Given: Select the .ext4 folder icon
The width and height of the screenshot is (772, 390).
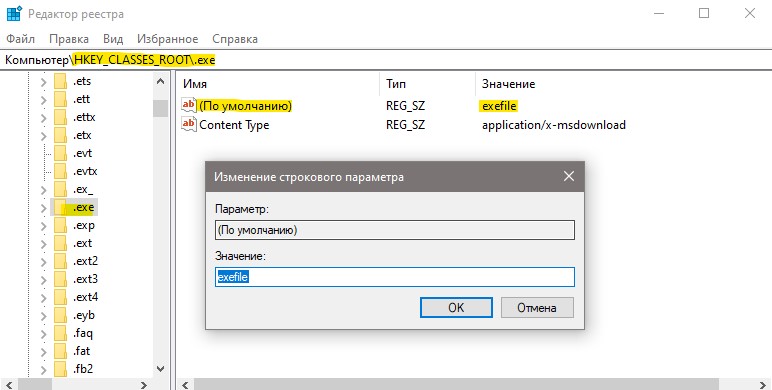Looking at the screenshot, I should (x=60, y=297).
